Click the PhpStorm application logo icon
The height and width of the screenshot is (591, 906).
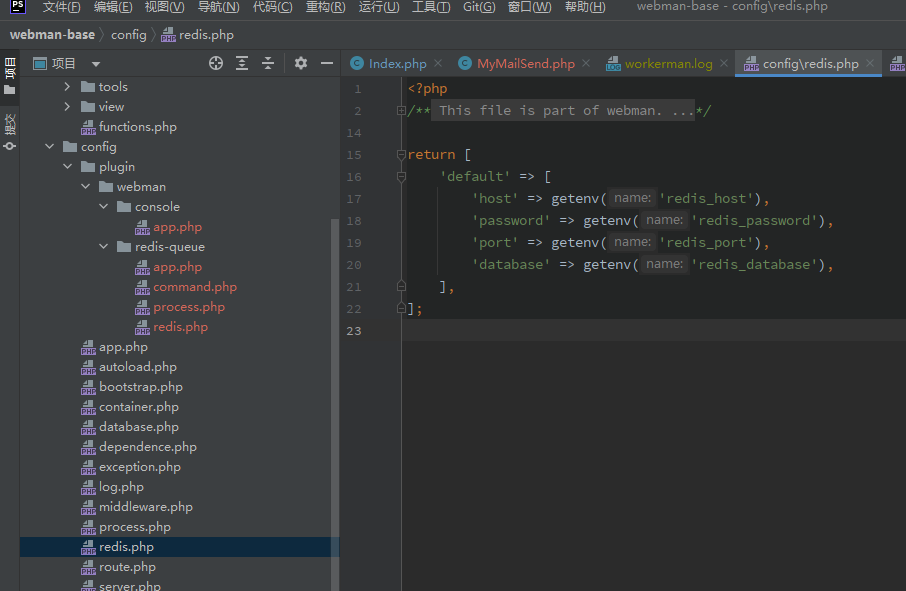(x=18, y=6)
